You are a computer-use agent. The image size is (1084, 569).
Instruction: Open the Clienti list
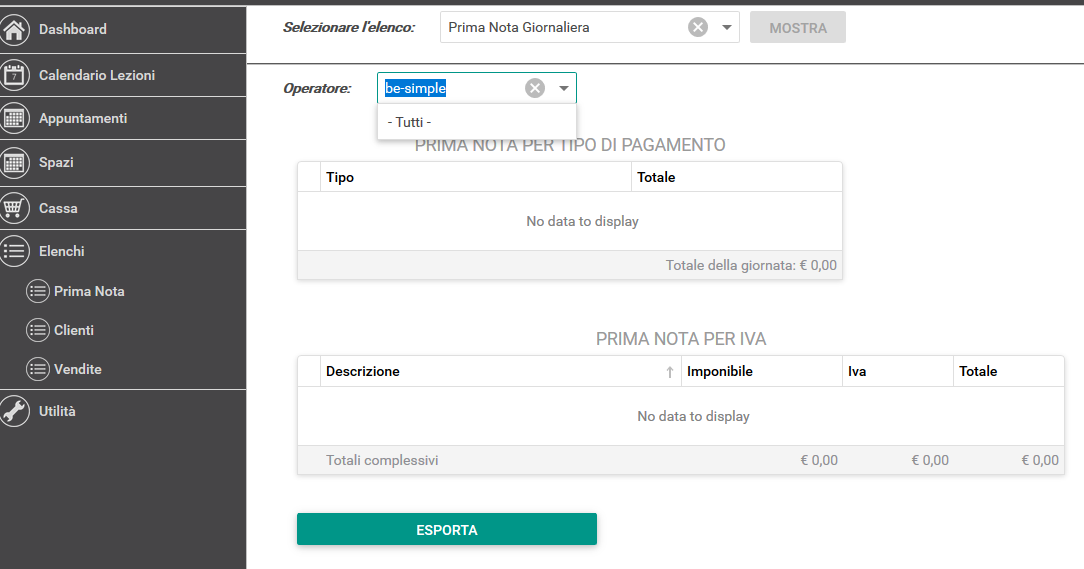[74, 330]
